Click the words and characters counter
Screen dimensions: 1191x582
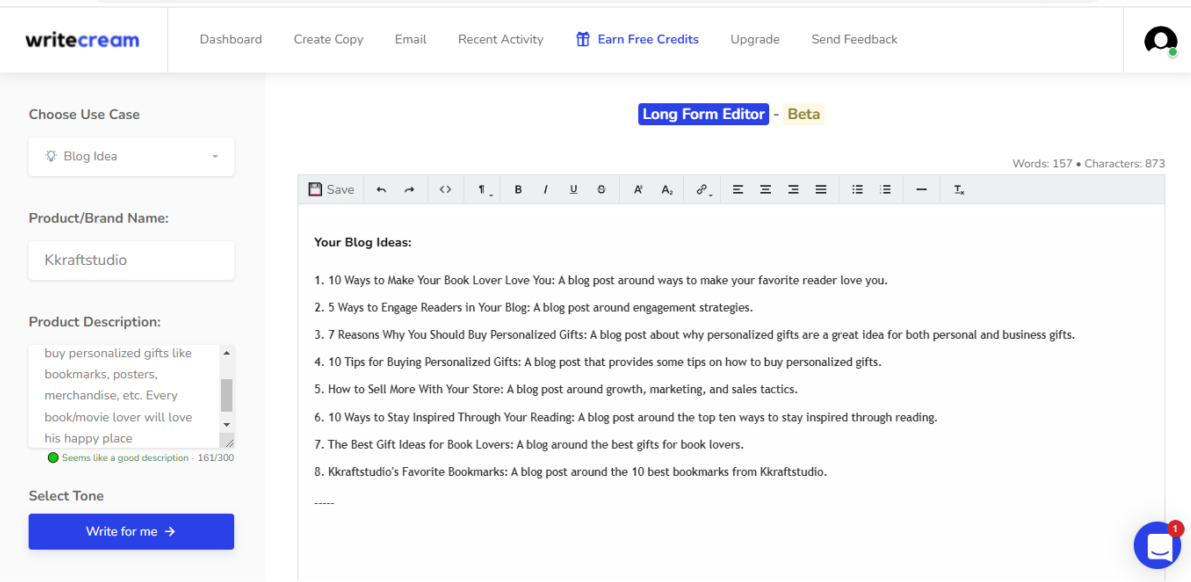pos(1088,163)
